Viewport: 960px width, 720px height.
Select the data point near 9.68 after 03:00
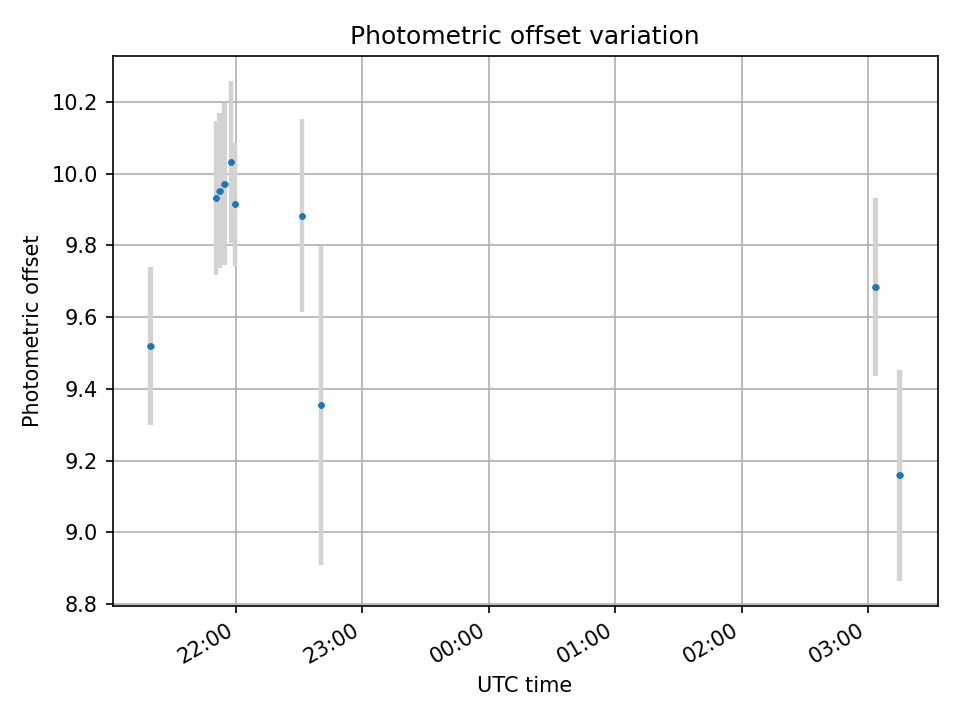[876, 287]
